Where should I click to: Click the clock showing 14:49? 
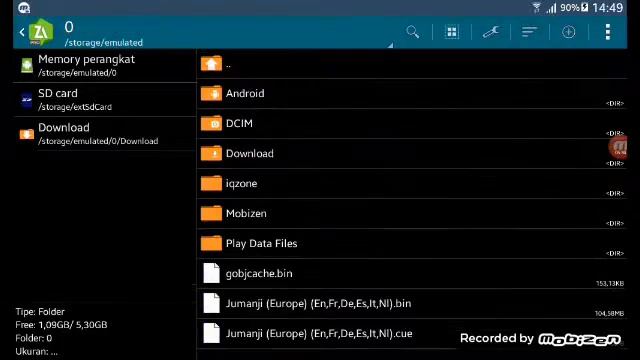tap(607, 7)
